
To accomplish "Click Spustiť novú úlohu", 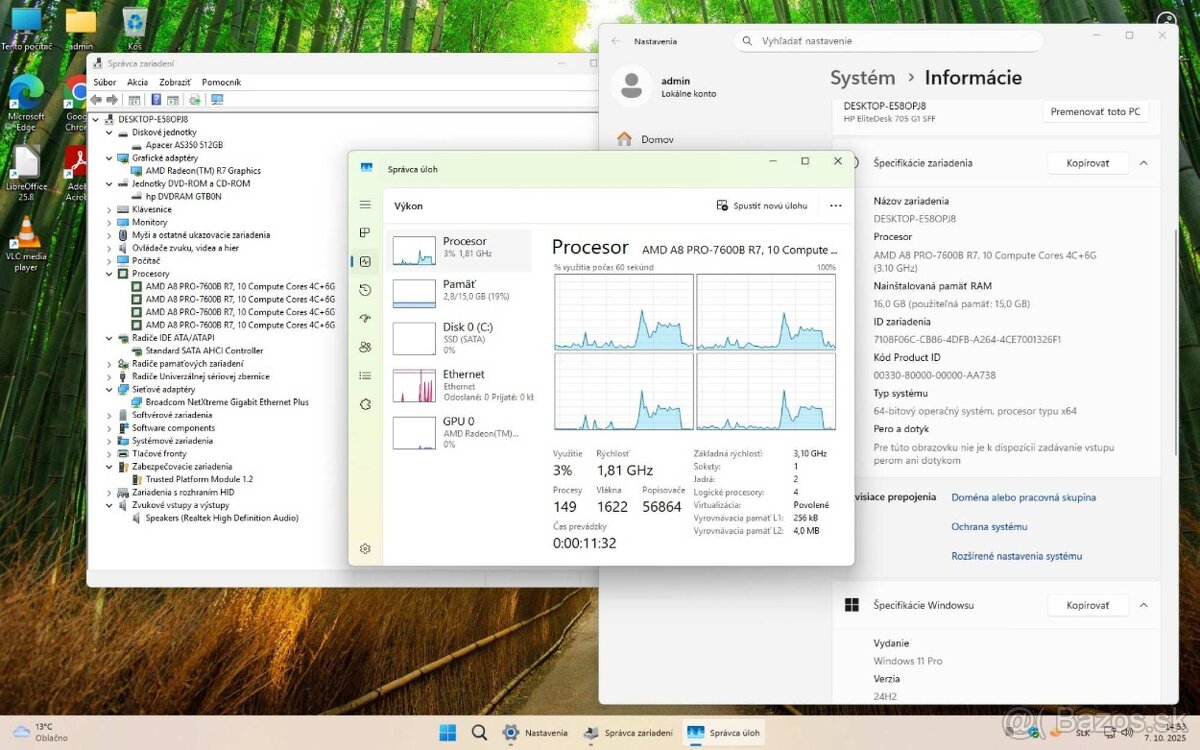I will pos(763,205).
